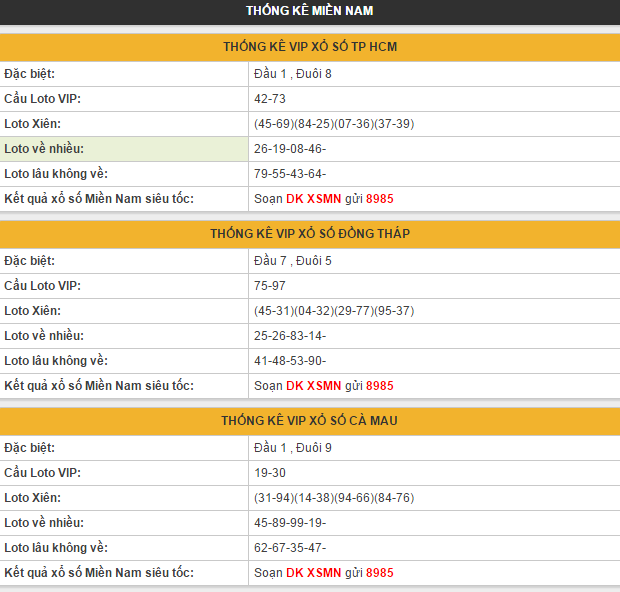
Task: Click 'Loto Xiên:' label in Cà Mau table
Action: 32,498
